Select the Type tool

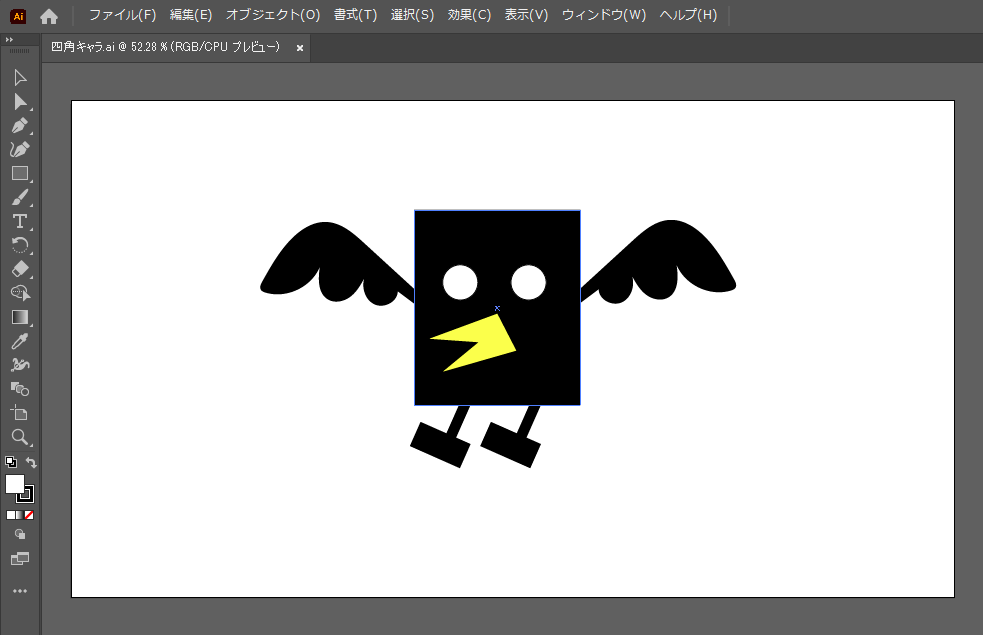pyautogui.click(x=20, y=221)
